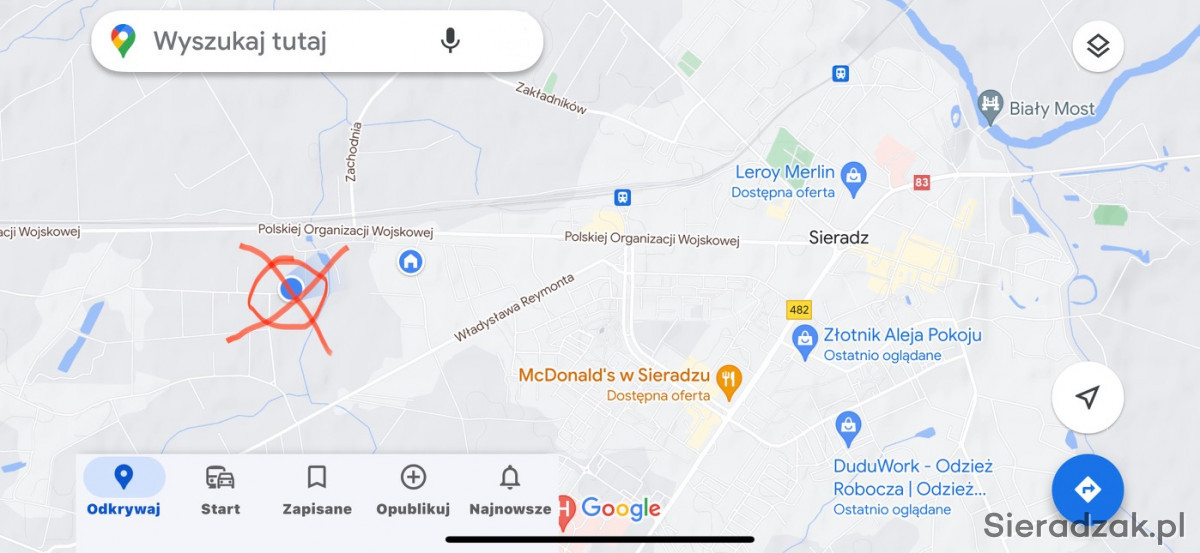Image resolution: width=1200 pixels, height=553 pixels.
Task: Open the Zapisane saved places tab
Action: pos(317,490)
